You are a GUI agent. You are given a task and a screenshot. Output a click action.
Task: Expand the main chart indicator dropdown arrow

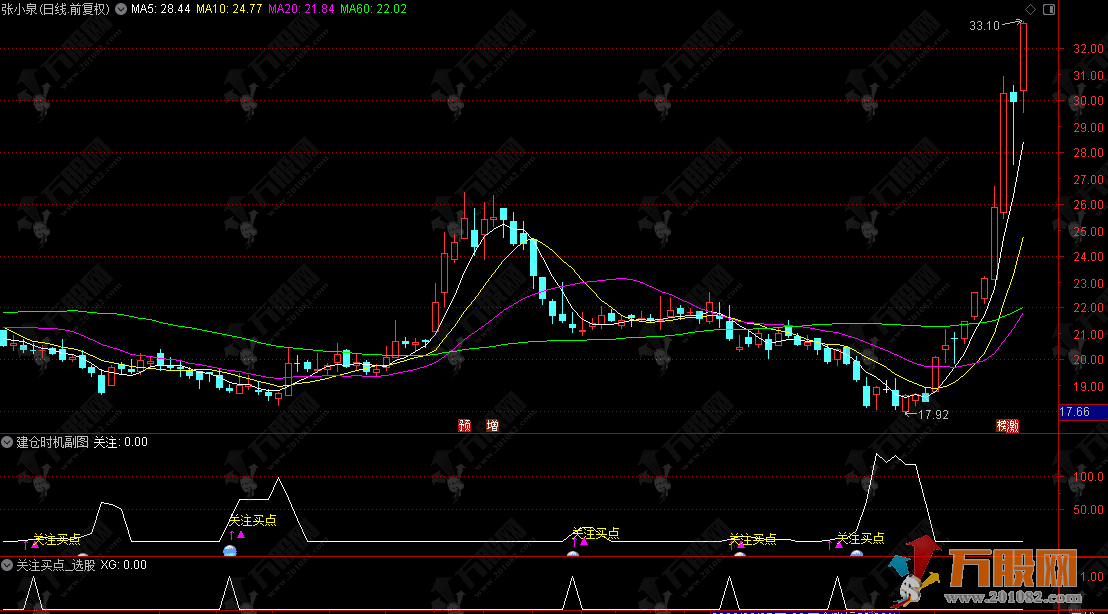pyautogui.click(x=123, y=10)
